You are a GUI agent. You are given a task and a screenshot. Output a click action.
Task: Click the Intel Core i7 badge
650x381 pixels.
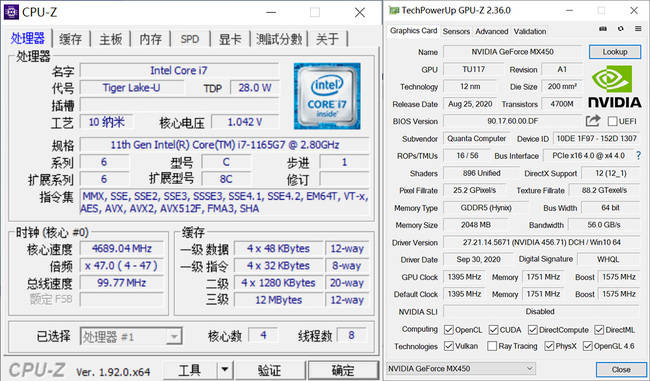click(327, 96)
